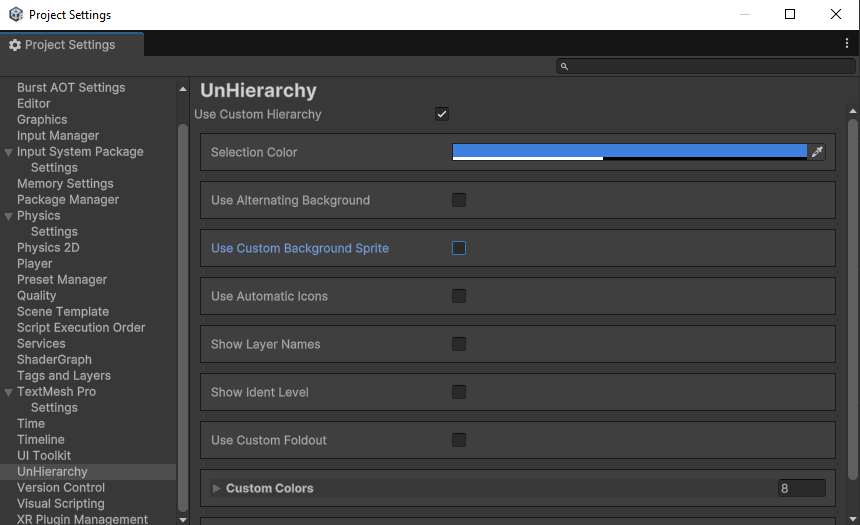860x525 pixels.
Task: Click the sidebar scroll down arrow
Action: tap(182, 519)
